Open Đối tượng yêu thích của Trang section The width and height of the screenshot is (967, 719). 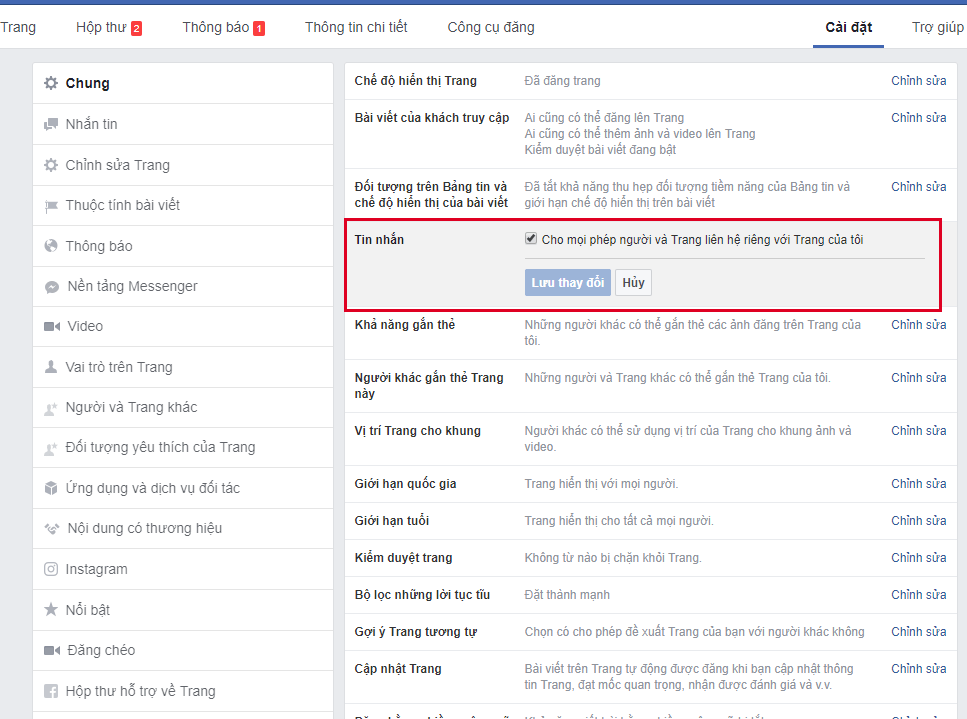(x=183, y=447)
